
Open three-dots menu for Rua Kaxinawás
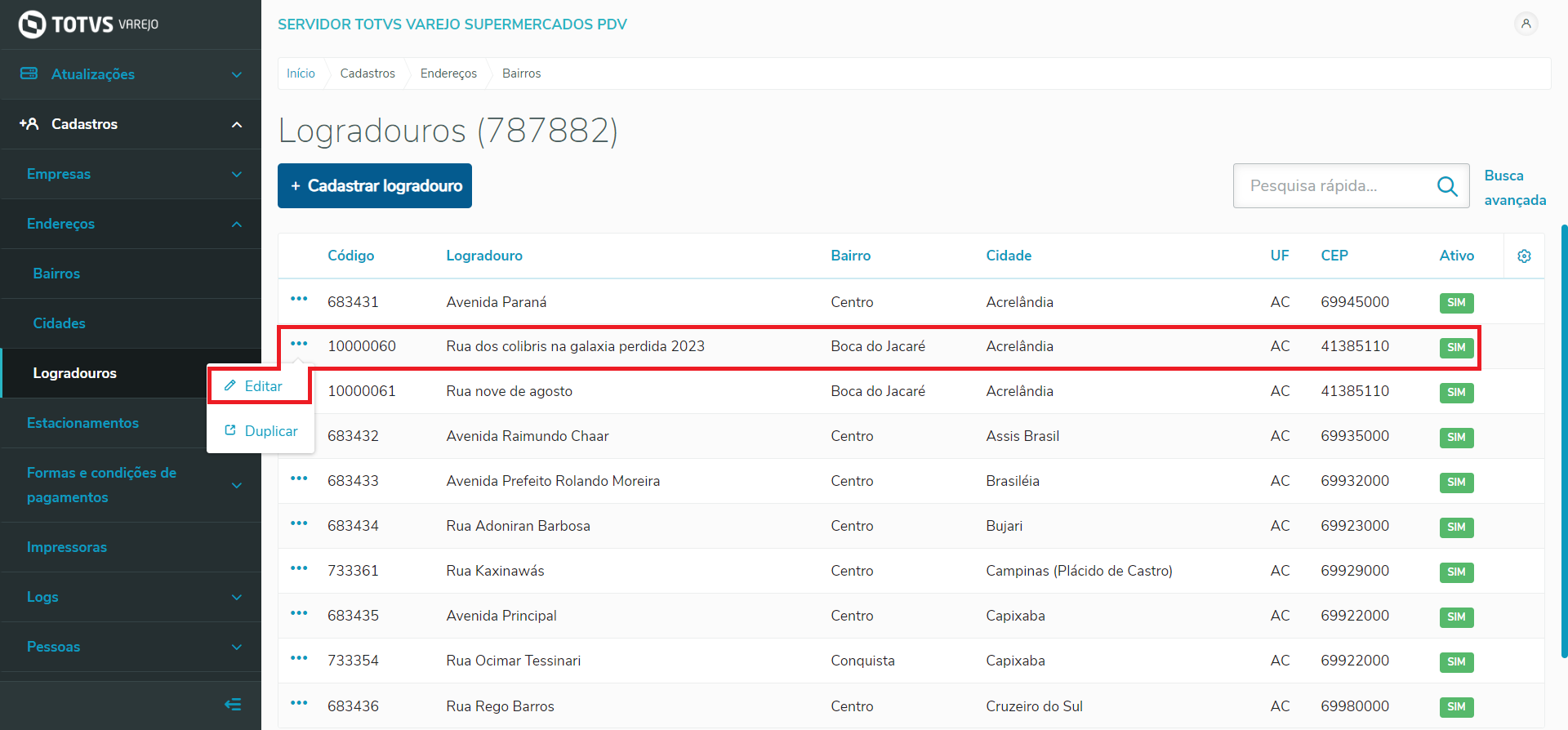pos(299,568)
